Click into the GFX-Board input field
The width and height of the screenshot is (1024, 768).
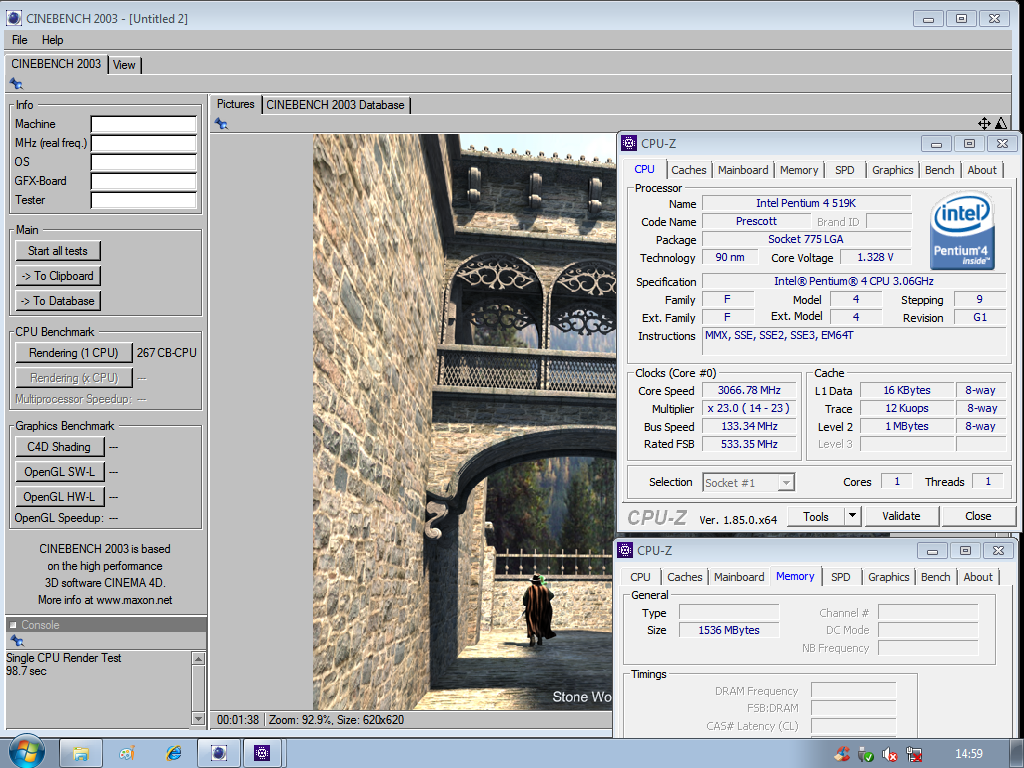pyautogui.click(x=144, y=181)
